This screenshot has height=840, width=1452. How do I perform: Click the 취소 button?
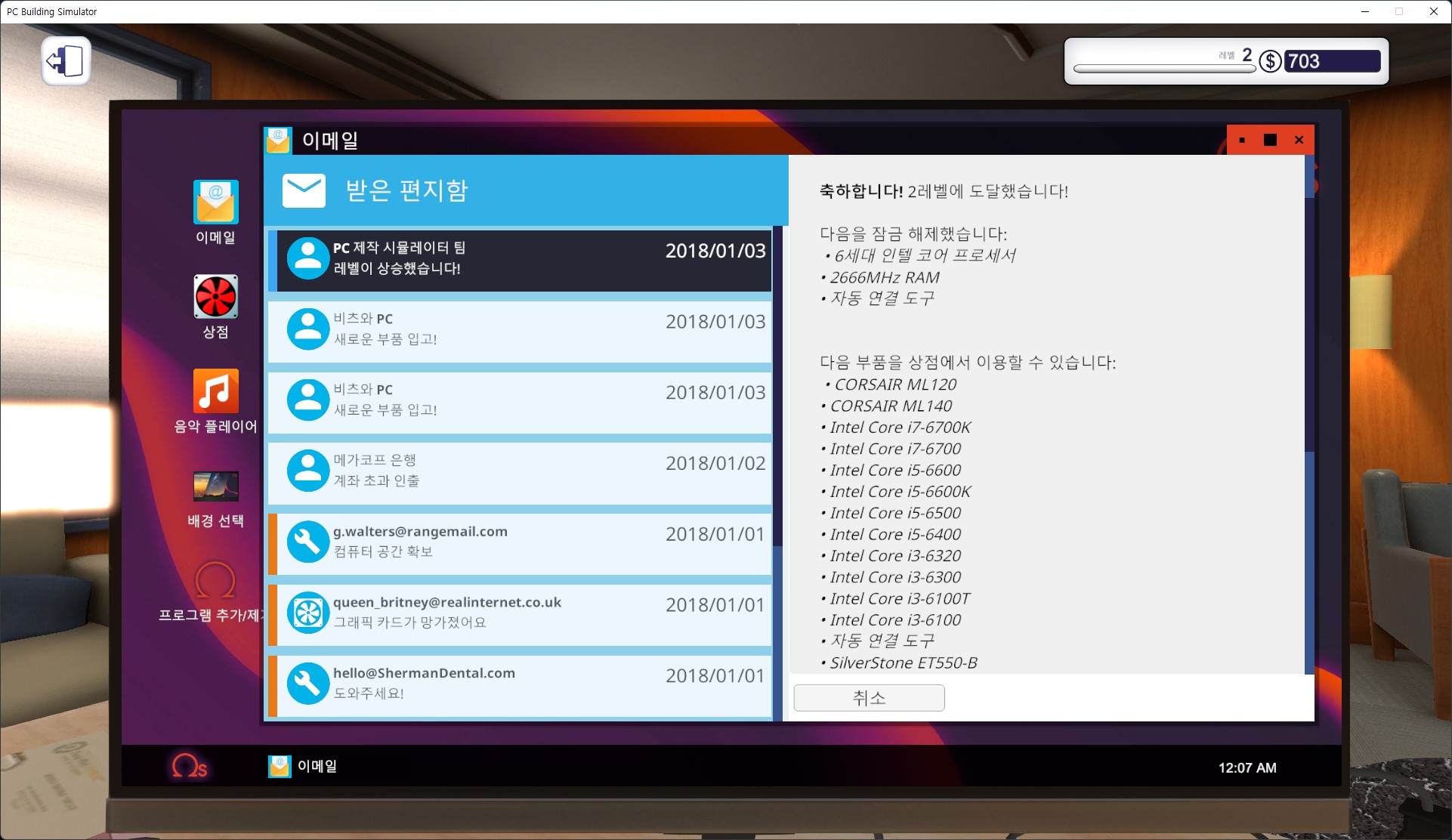[x=869, y=697]
